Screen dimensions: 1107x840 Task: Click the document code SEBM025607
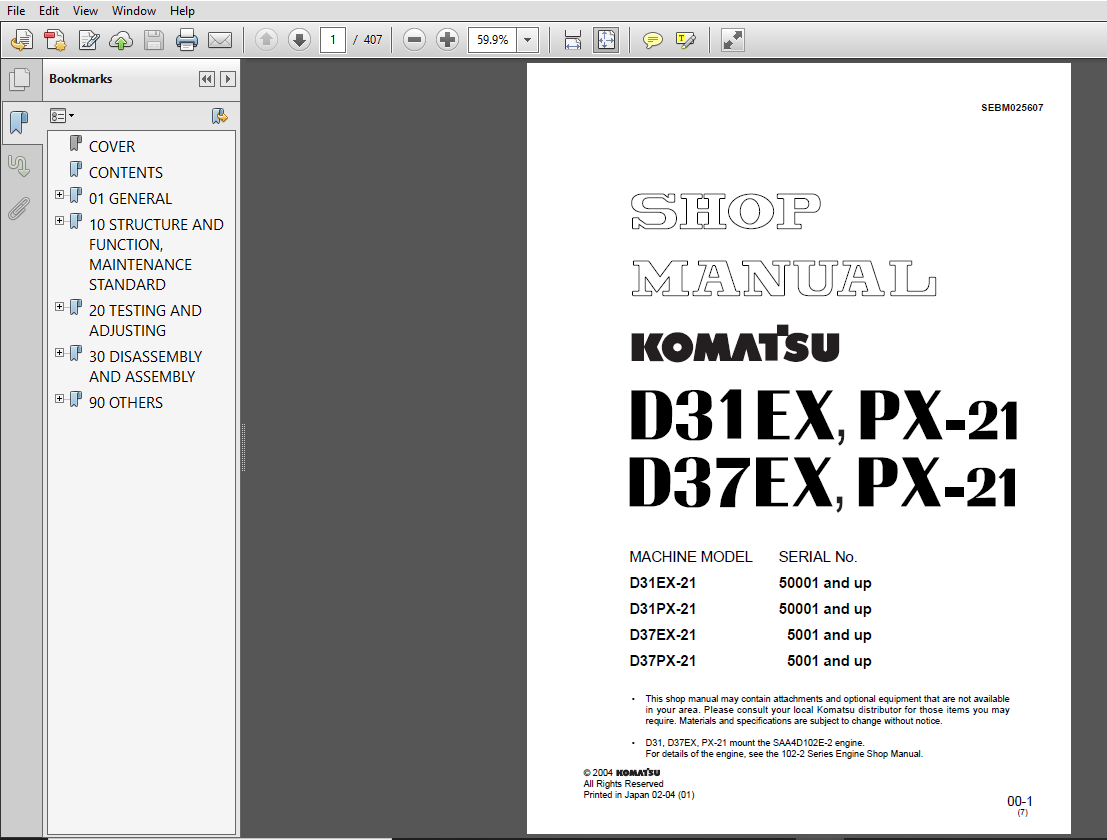(1012, 108)
